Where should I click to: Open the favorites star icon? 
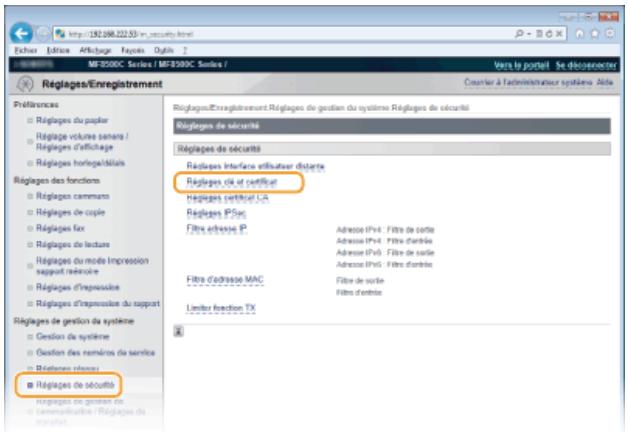point(595,34)
